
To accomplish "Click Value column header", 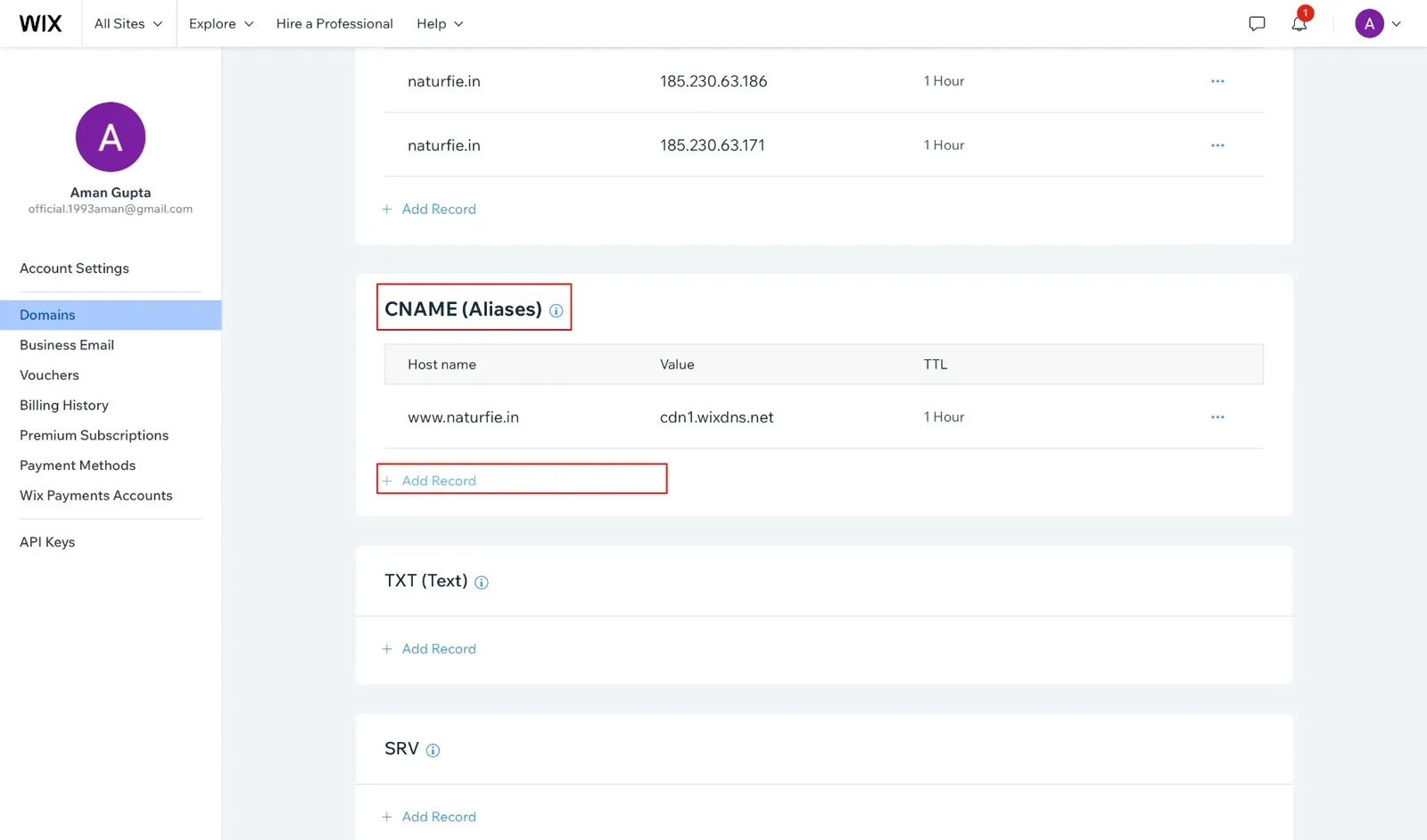I will tap(677, 365).
